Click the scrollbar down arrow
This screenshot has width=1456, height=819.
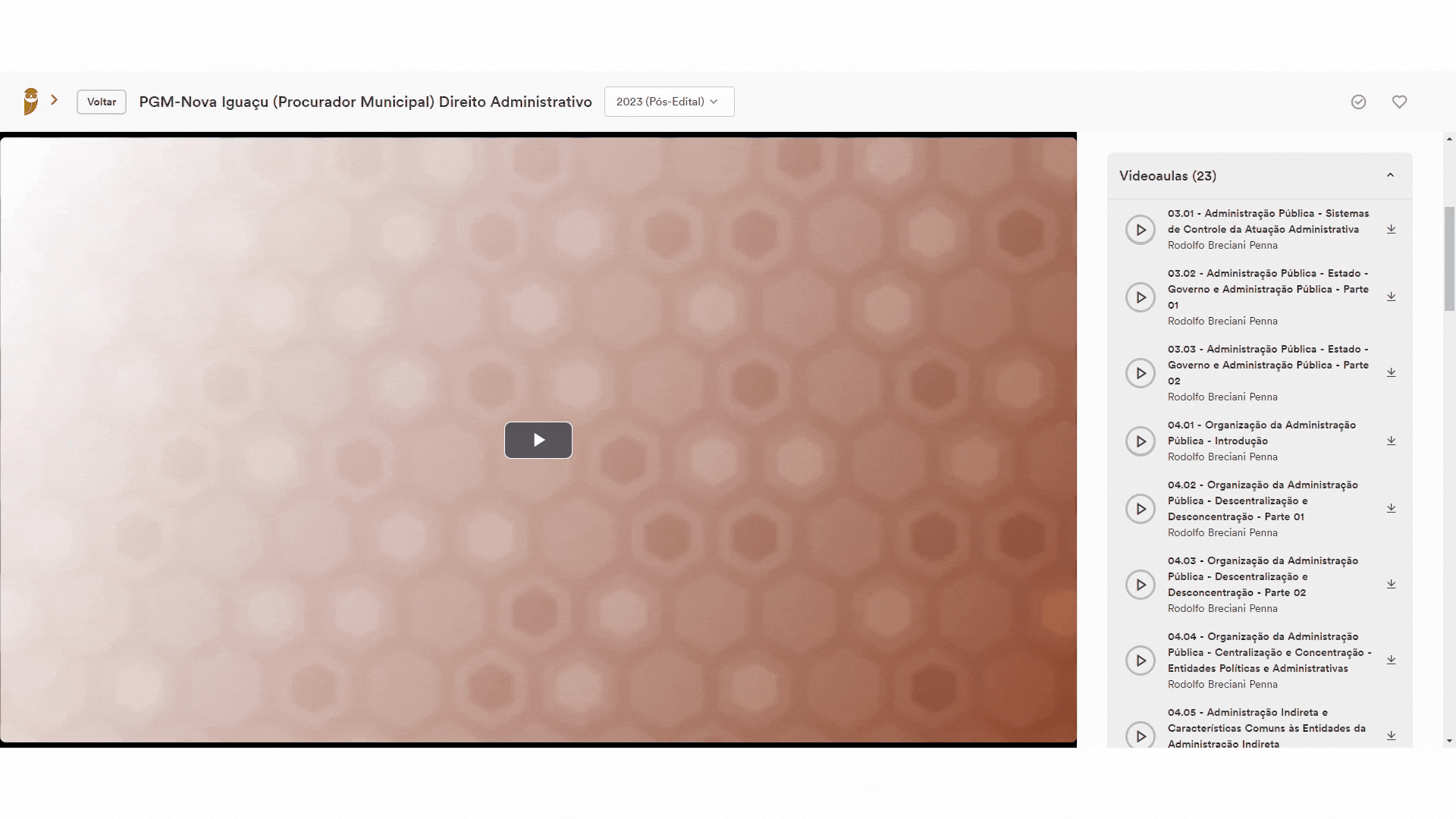(x=1449, y=741)
